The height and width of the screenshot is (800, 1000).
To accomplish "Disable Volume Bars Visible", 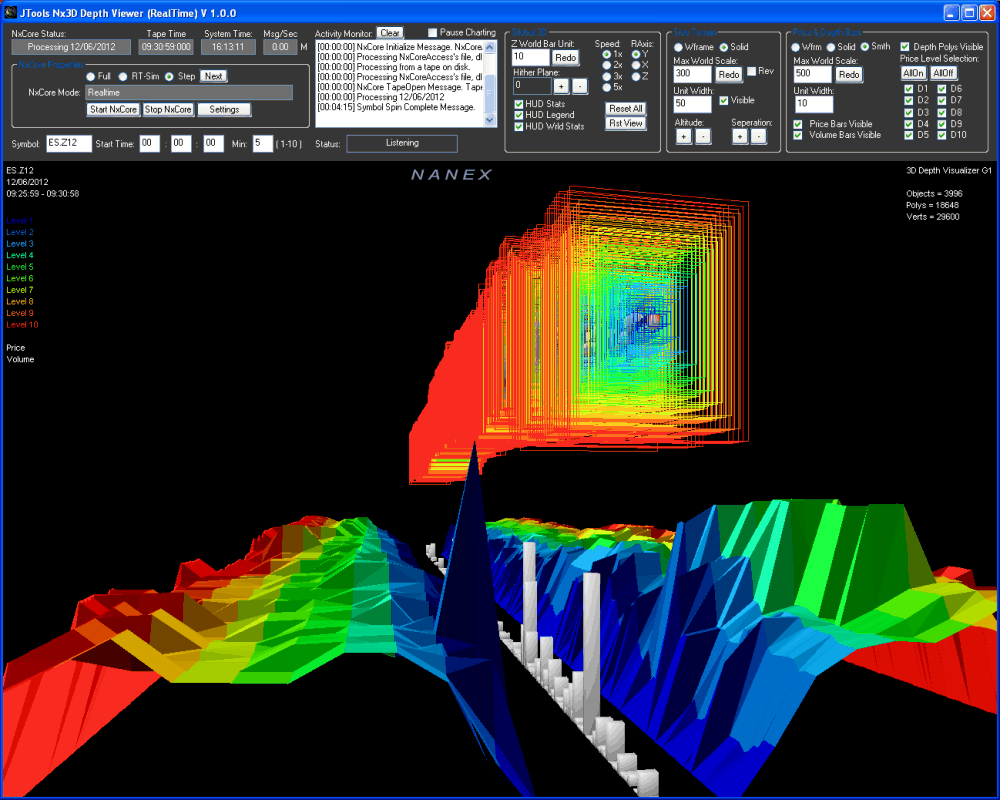I will coord(797,134).
